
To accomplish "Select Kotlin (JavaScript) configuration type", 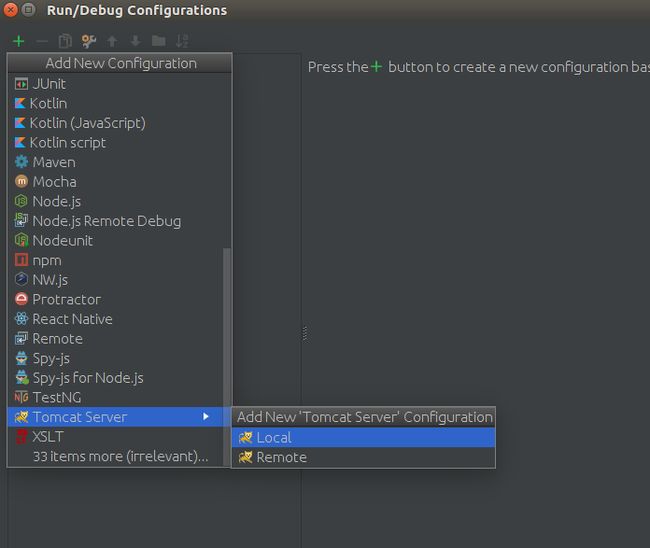I will (116, 123).
